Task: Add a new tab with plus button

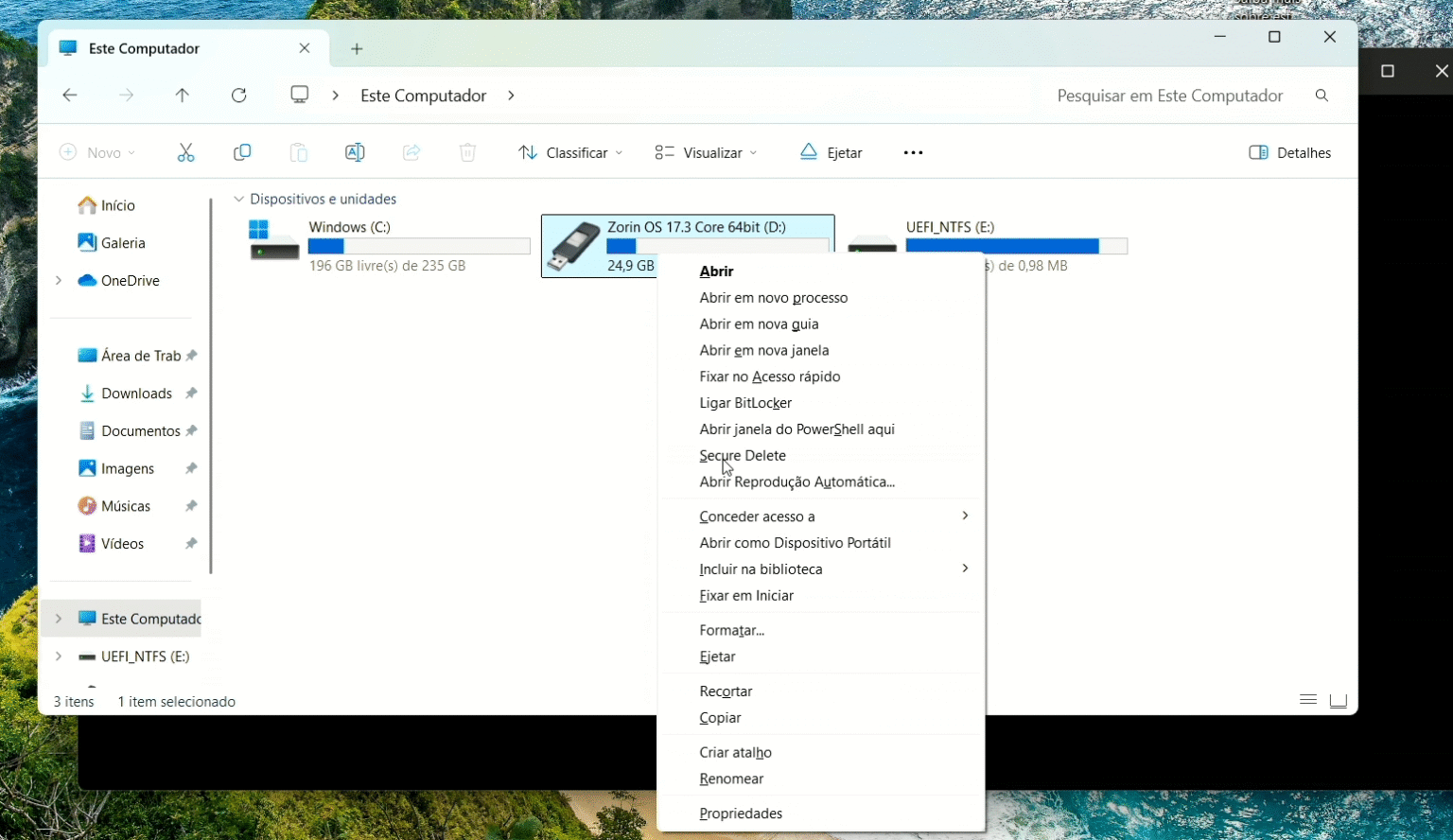Action: pos(357,49)
